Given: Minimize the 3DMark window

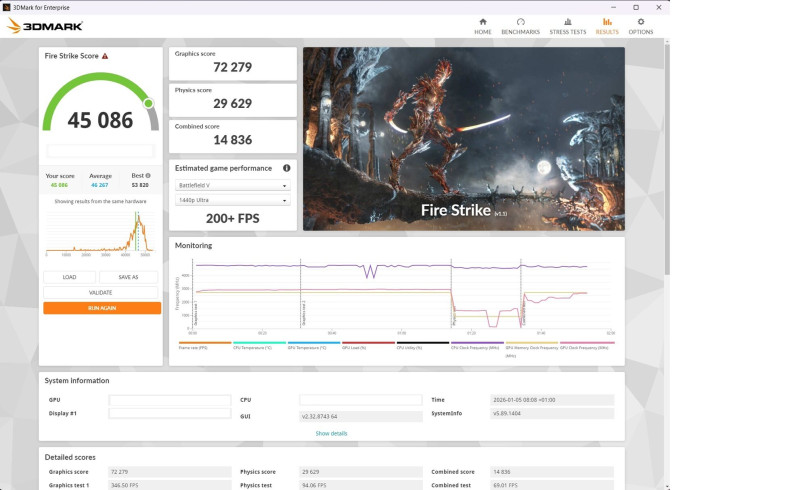Looking at the screenshot, I should 613,7.
